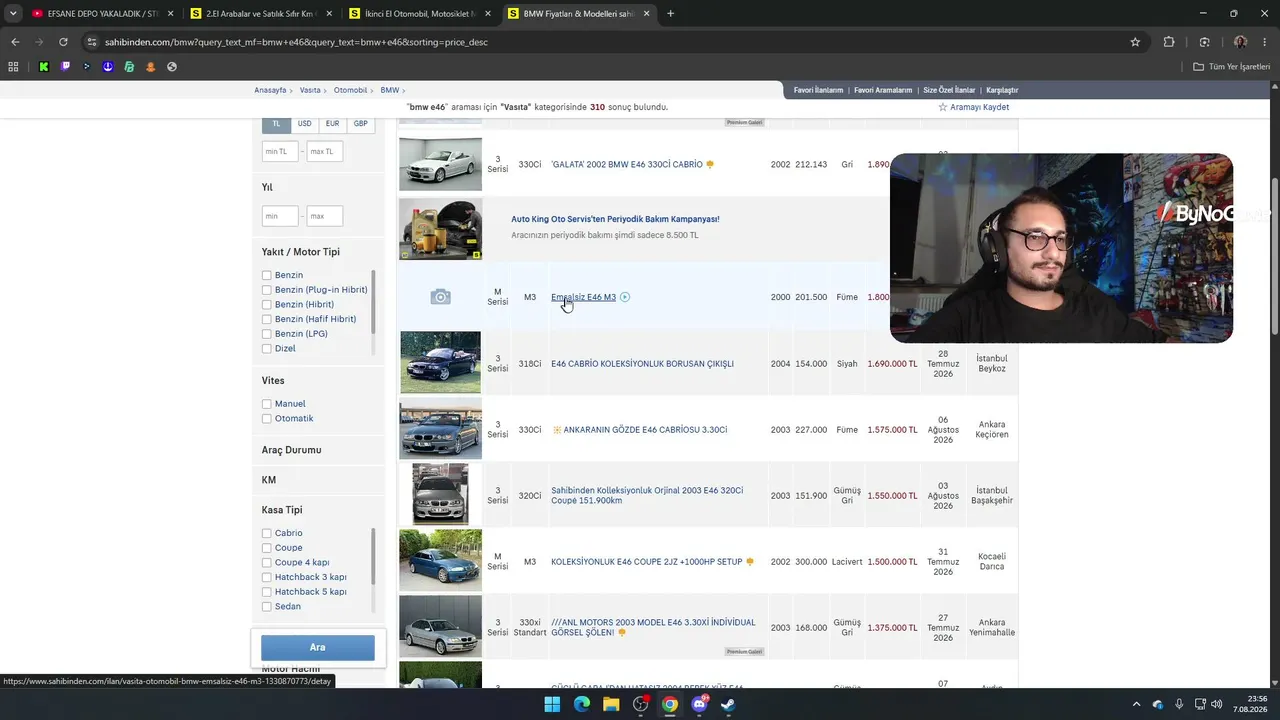Expand the Araç Durumu filter section
Image resolution: width=1280 pixels, height=720 pixels.
pyautogui.click(x=292, y=450)
